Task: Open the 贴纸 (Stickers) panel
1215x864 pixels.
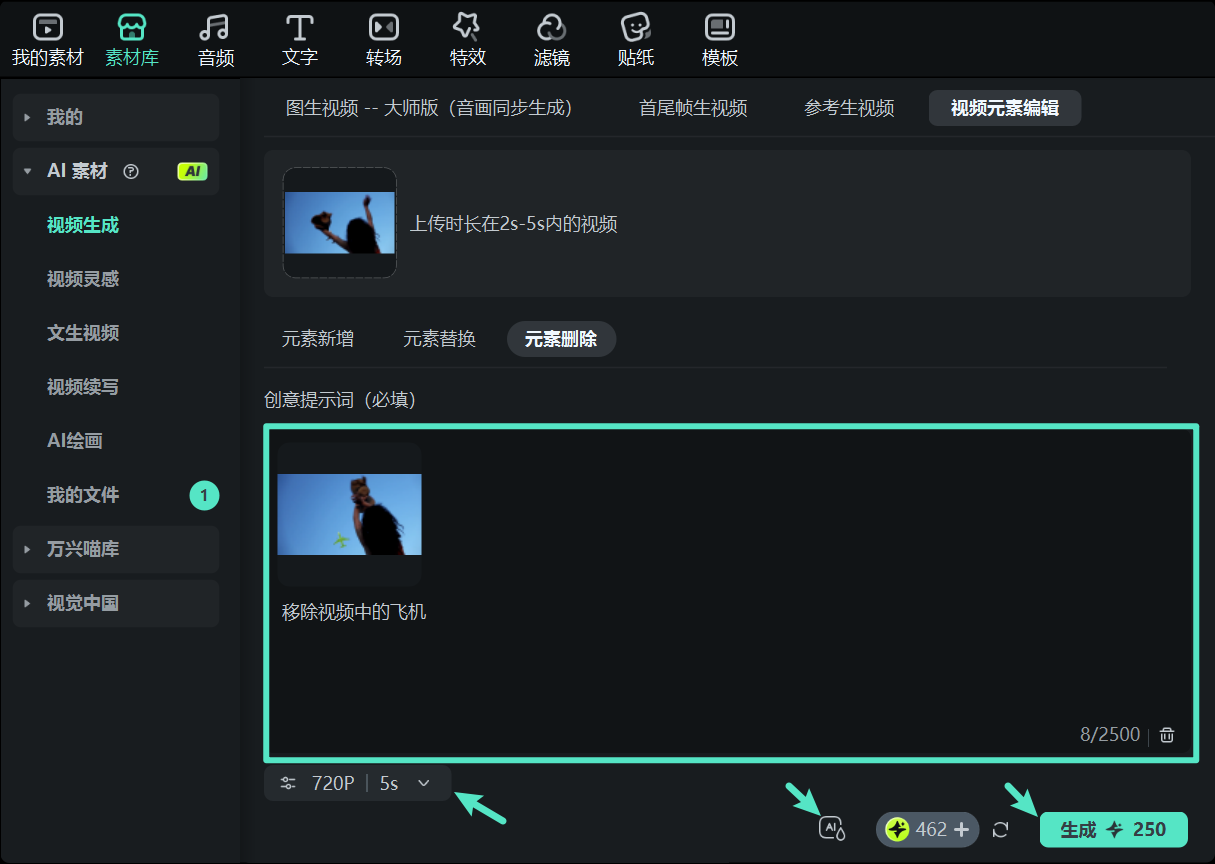Action: coord(635,38)
